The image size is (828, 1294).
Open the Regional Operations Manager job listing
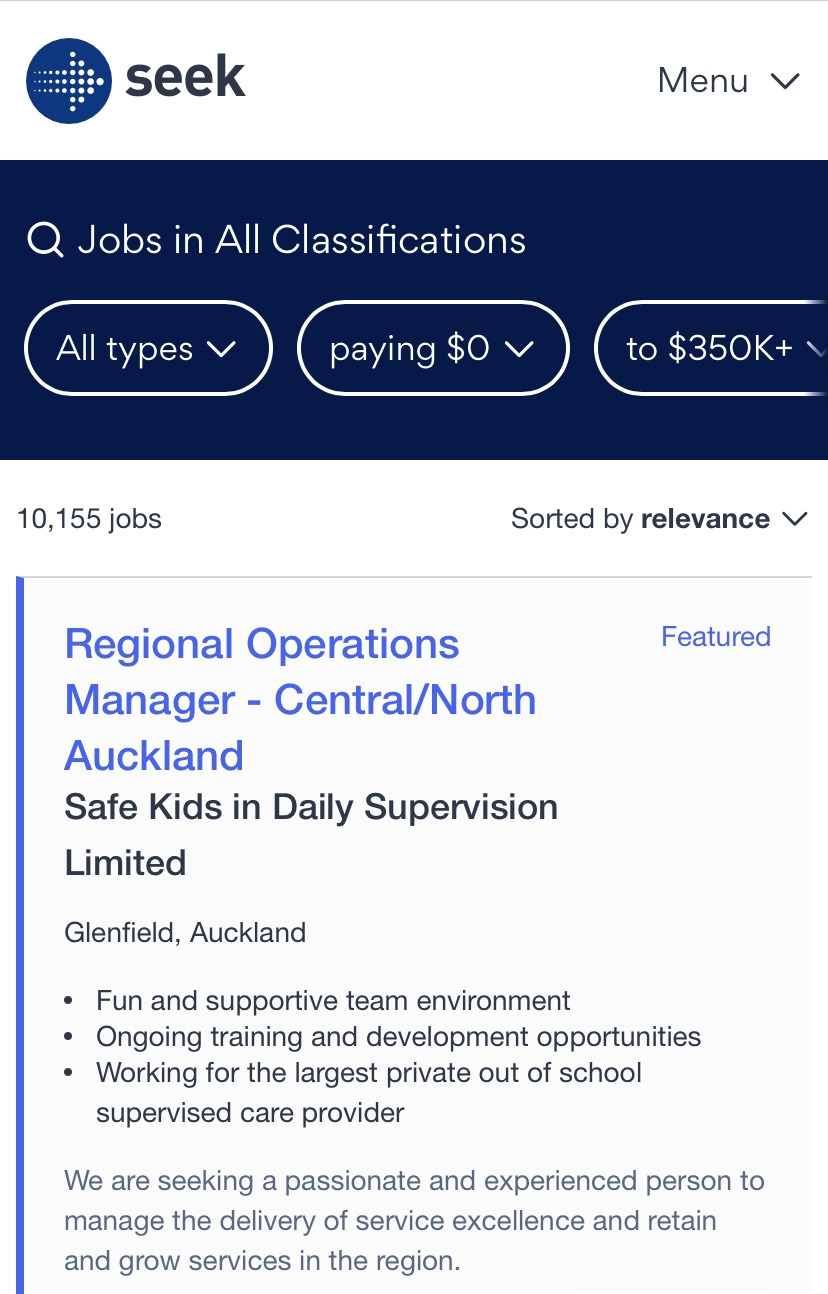pyautogui.click(x=300, y=699)
